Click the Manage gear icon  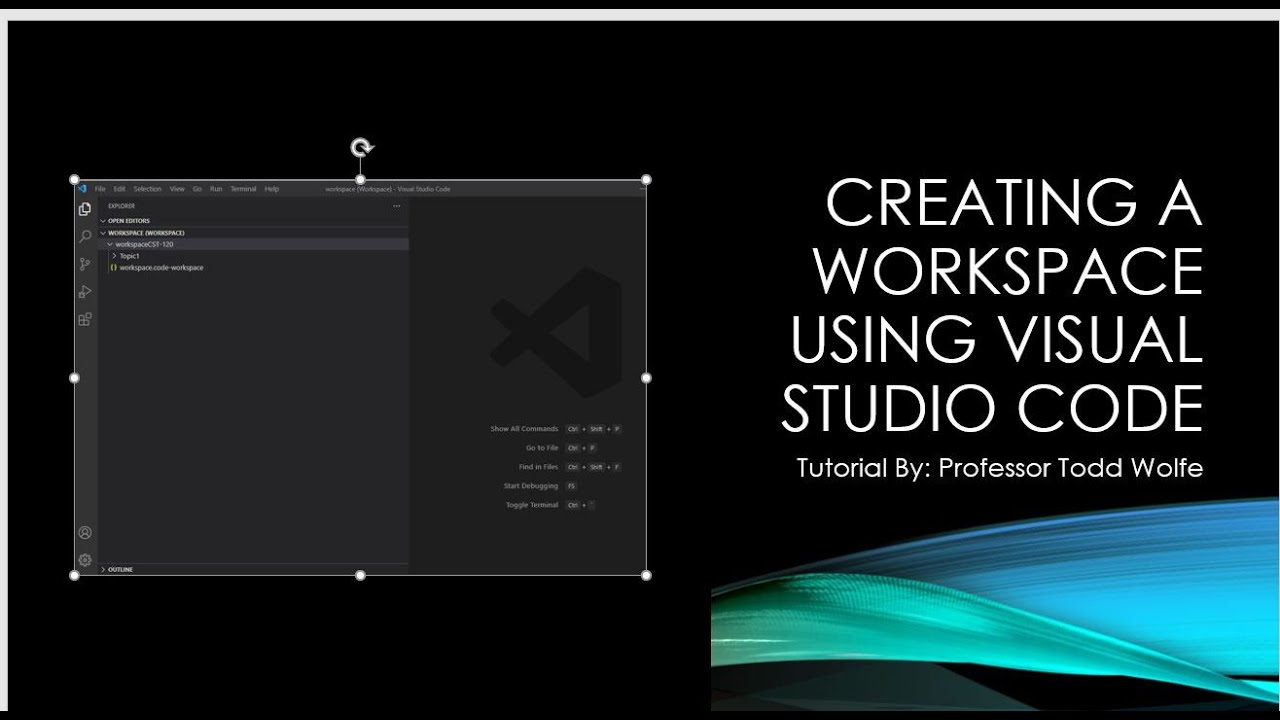[x=85, y=560]
